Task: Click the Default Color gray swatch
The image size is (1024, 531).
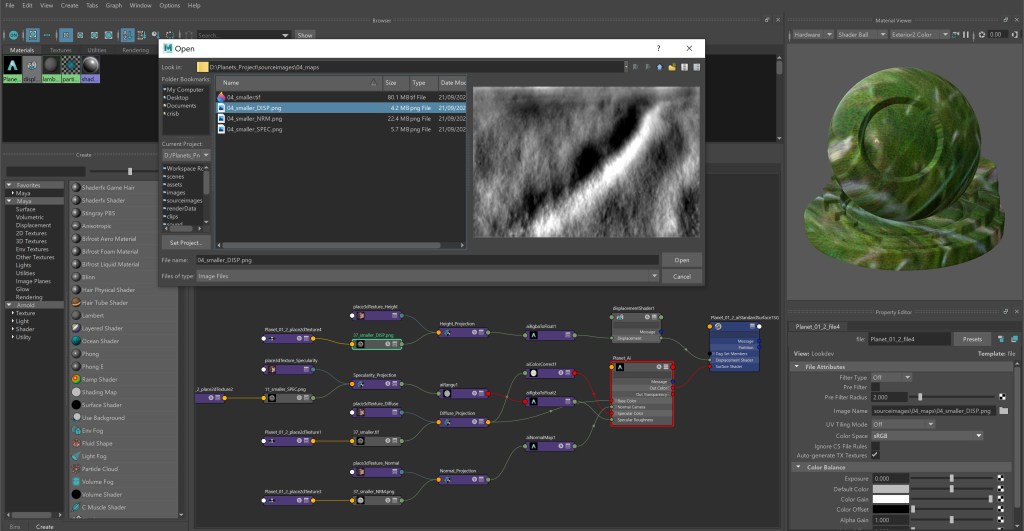Action: 891,488
